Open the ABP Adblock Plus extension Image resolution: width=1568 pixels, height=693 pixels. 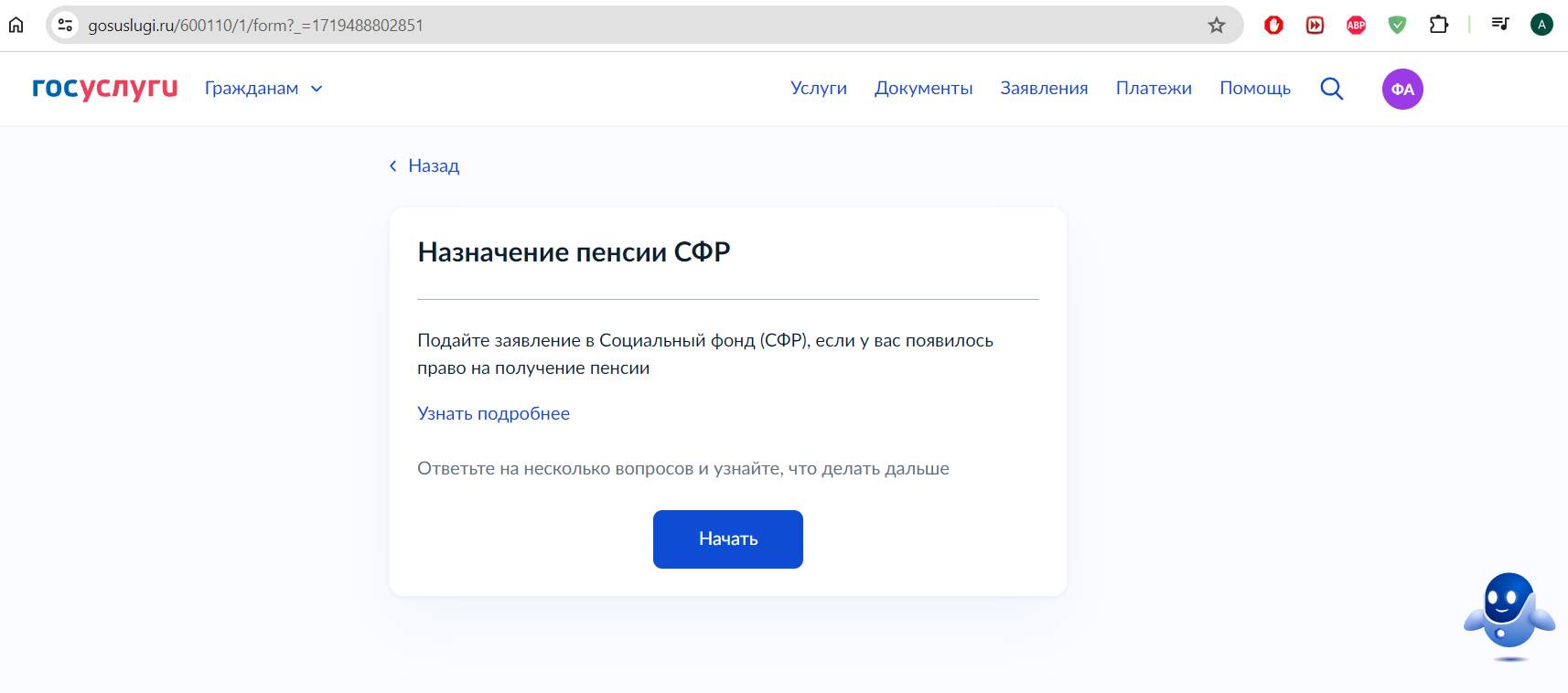[x=1356, y=26]
